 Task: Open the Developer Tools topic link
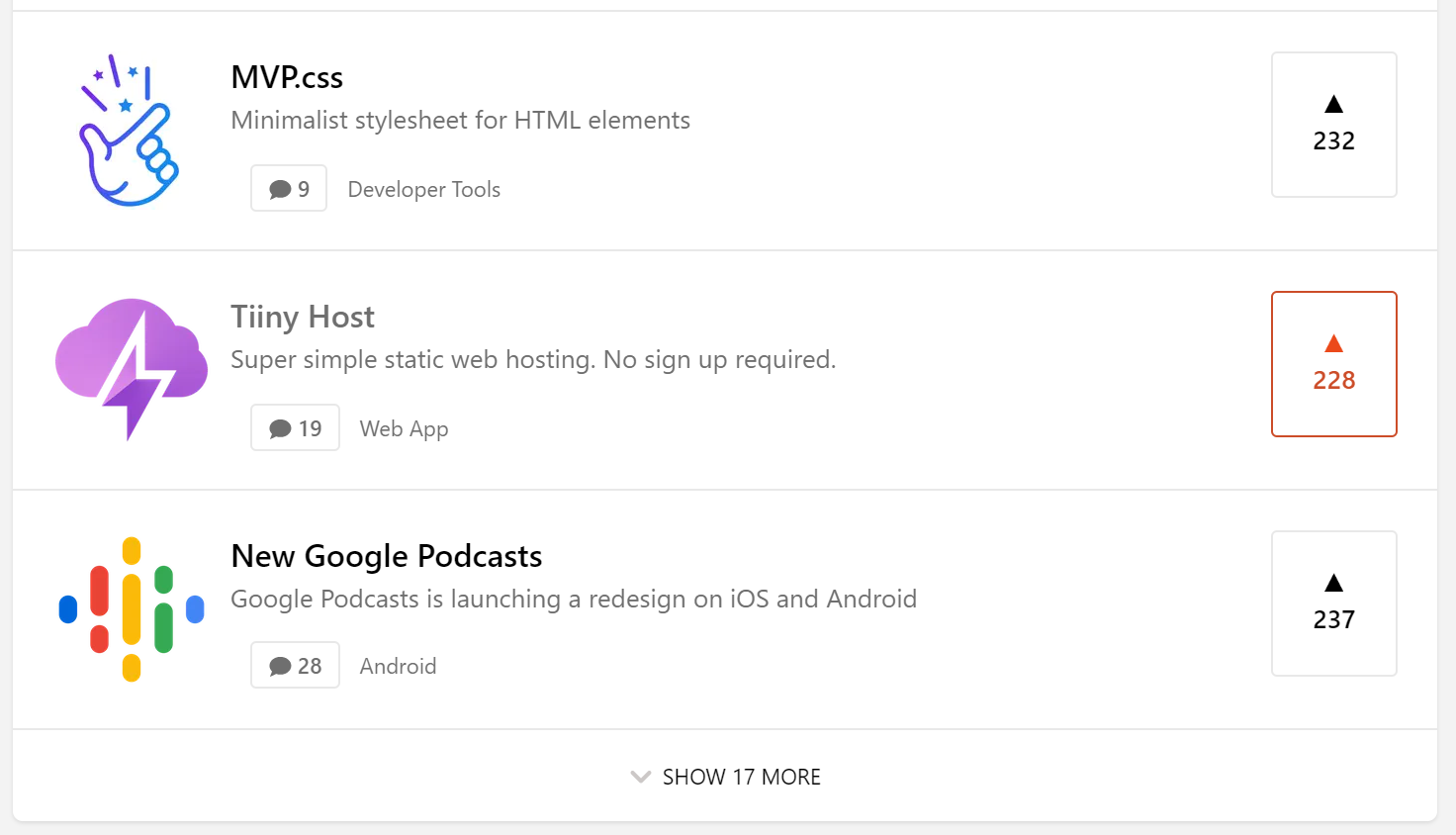point(424,189)
